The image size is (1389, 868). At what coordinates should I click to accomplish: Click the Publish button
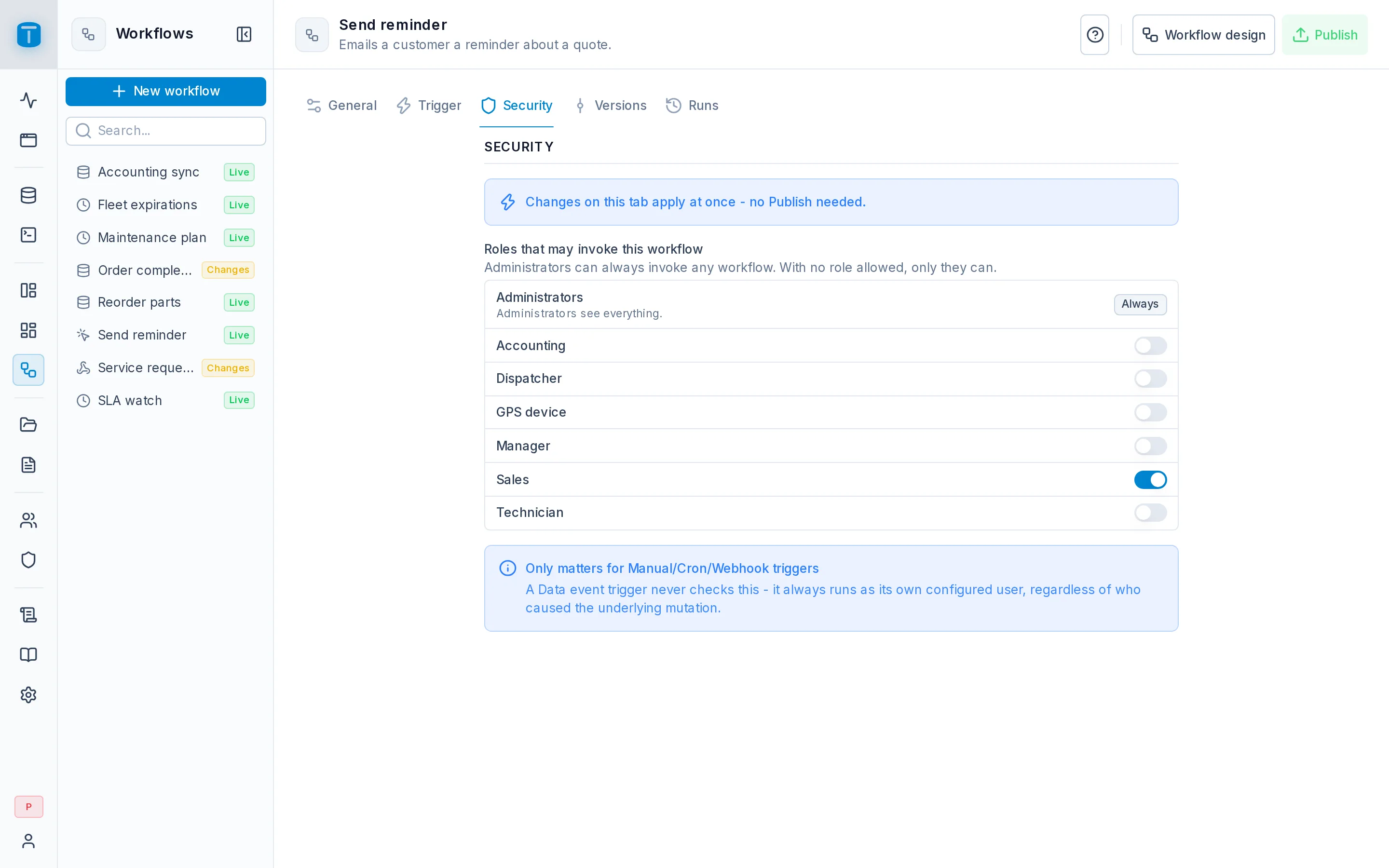pos(1324,35)
